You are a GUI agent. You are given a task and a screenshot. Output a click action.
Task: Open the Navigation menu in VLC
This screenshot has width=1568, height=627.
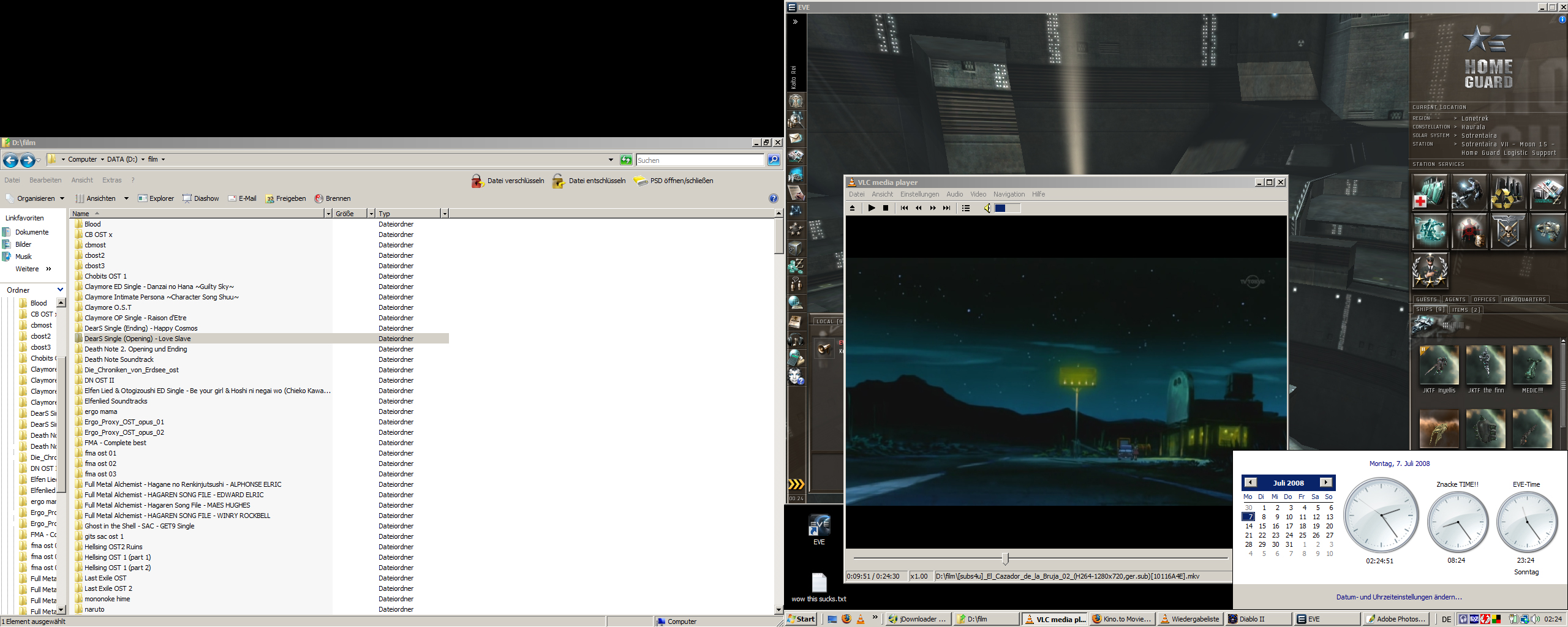click(1009, 194)
